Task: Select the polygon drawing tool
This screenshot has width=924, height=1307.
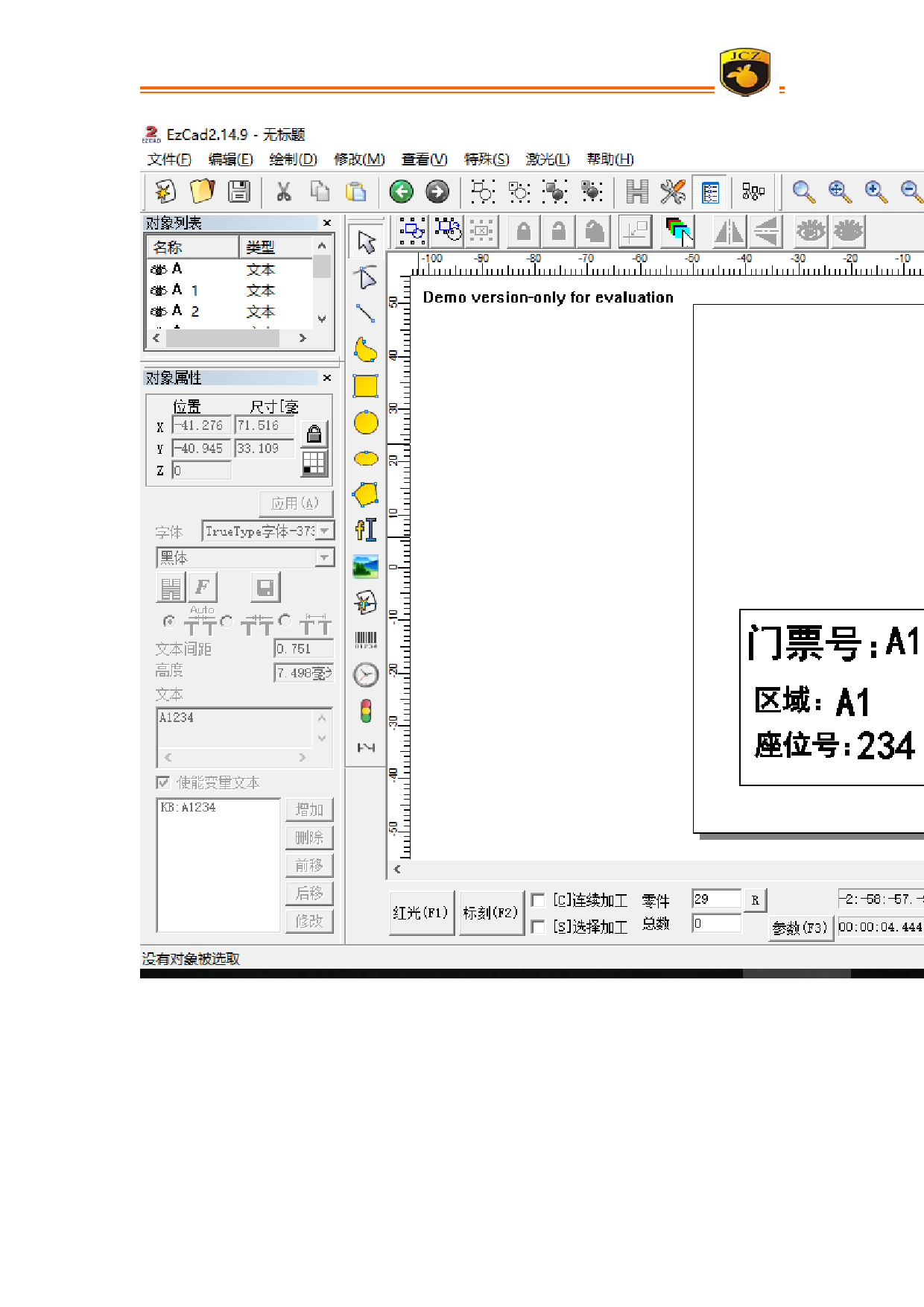Action: (x=365, y=494)
